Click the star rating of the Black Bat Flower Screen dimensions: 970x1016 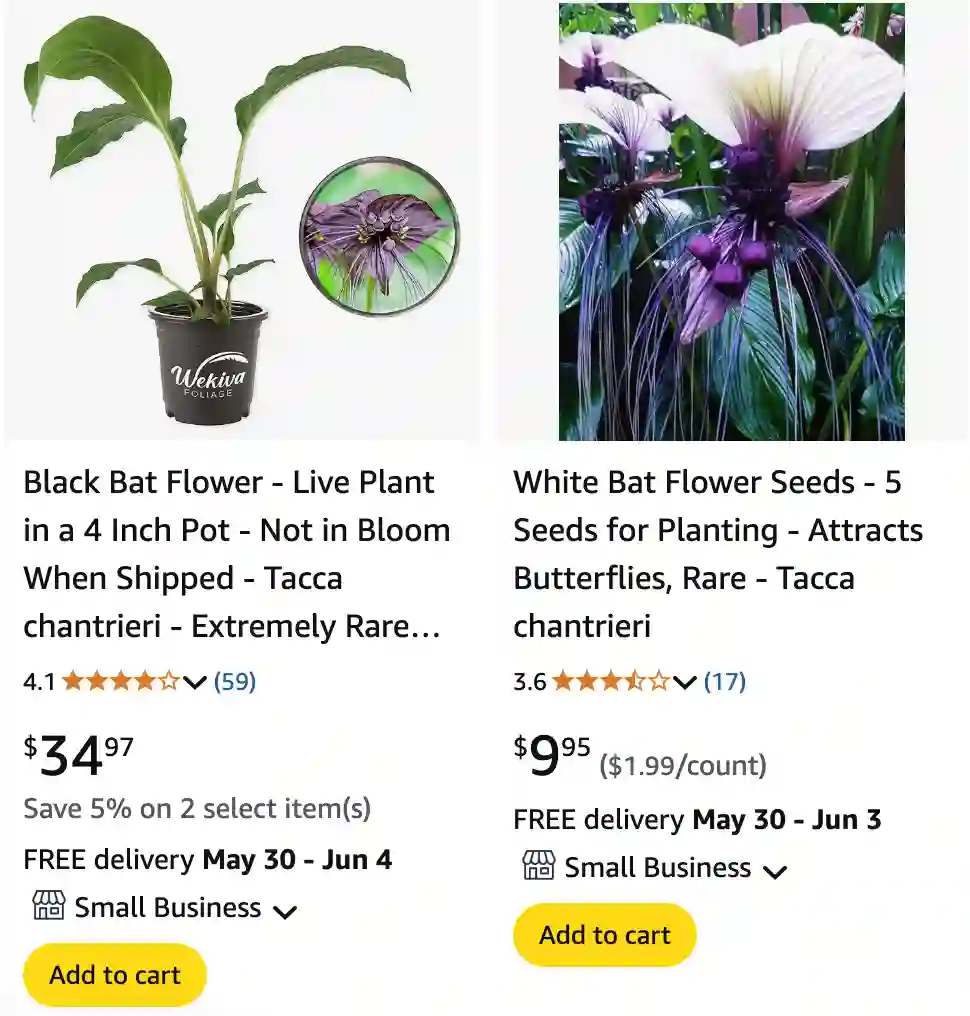pyautogui.click(x=122, y=681)
